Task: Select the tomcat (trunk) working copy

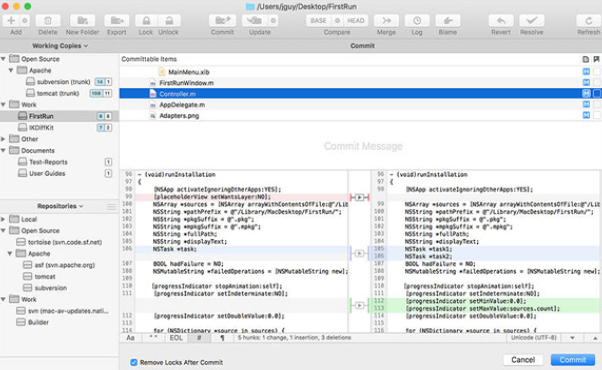Action: coord(59,93)
